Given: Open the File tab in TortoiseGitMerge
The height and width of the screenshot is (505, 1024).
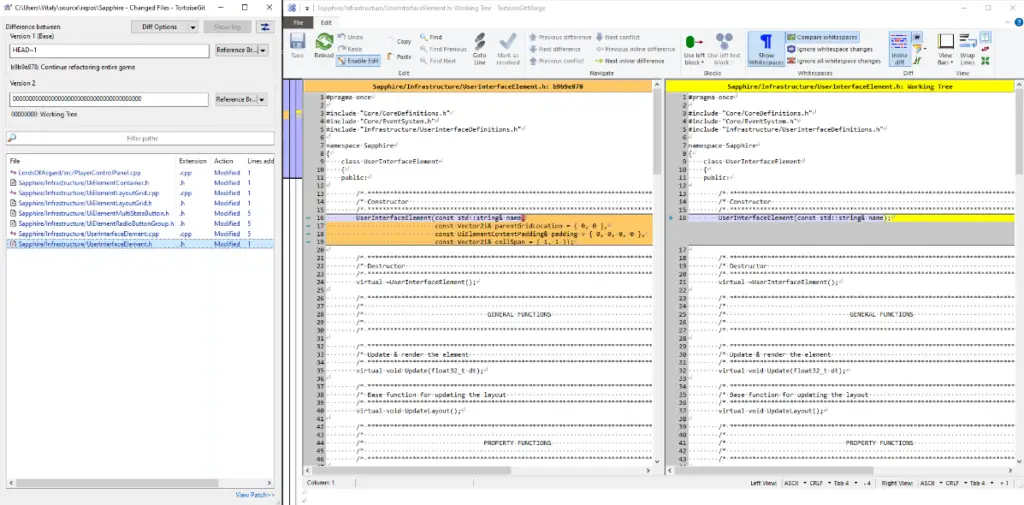Looking at the screenshot, I should (298, 22).
